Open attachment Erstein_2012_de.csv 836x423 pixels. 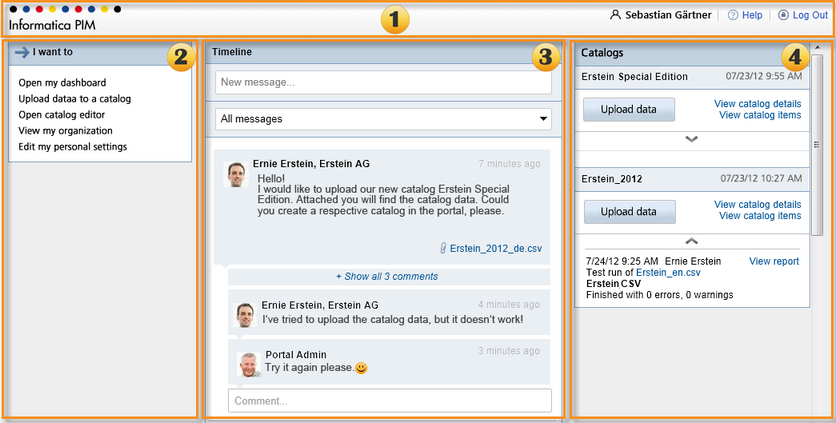(496, 248)
